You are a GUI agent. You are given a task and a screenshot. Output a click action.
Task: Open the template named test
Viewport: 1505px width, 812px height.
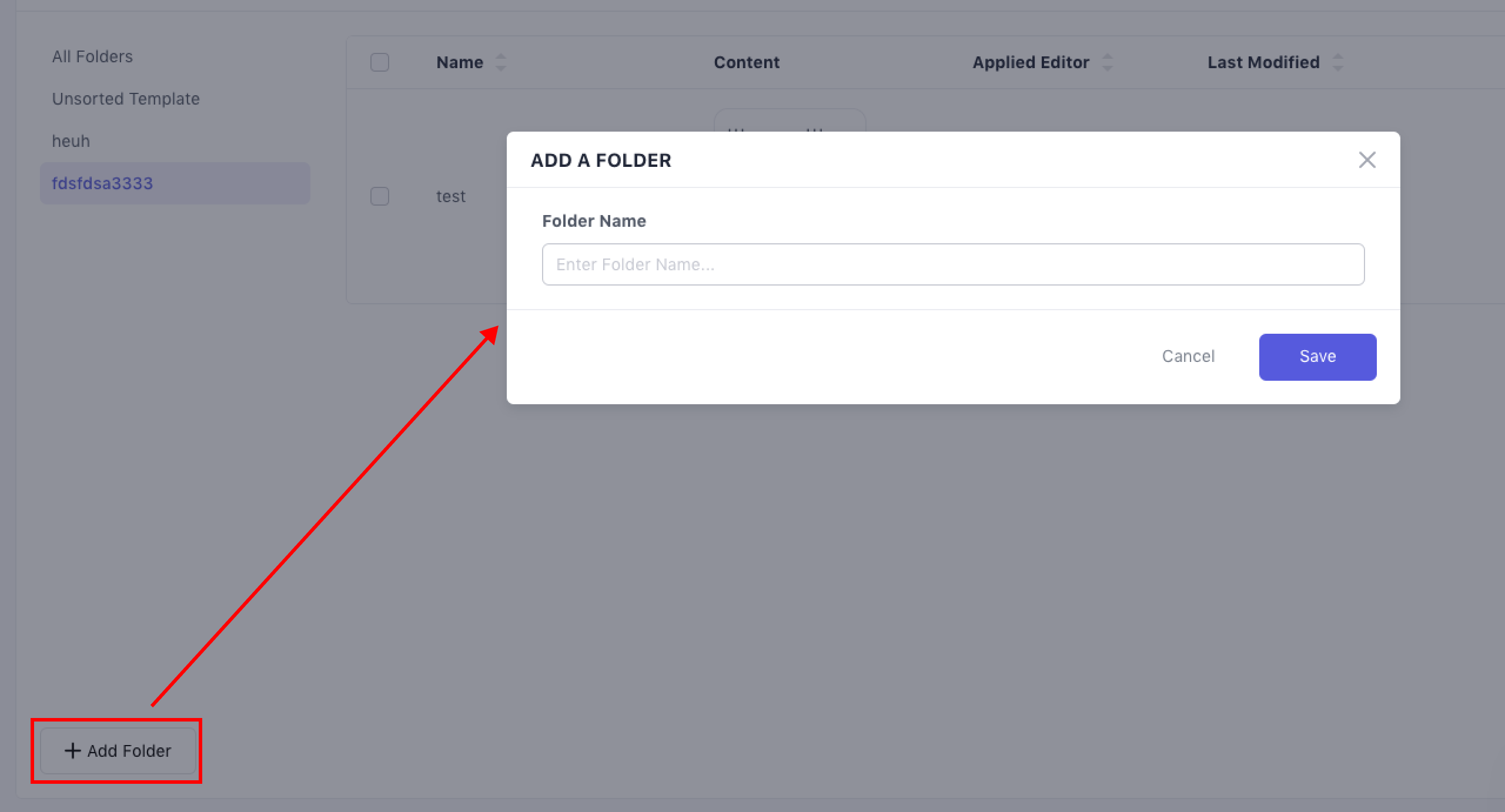pos(451,196)
